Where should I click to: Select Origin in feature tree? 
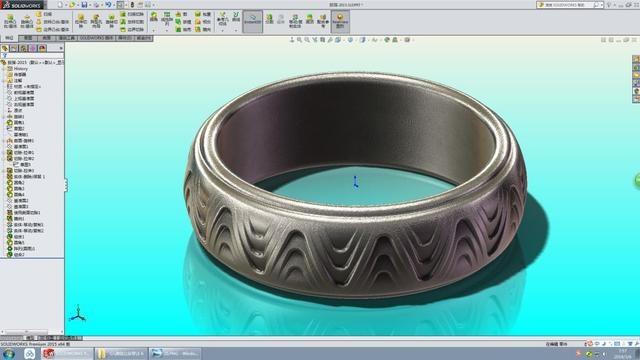(15, 110)
